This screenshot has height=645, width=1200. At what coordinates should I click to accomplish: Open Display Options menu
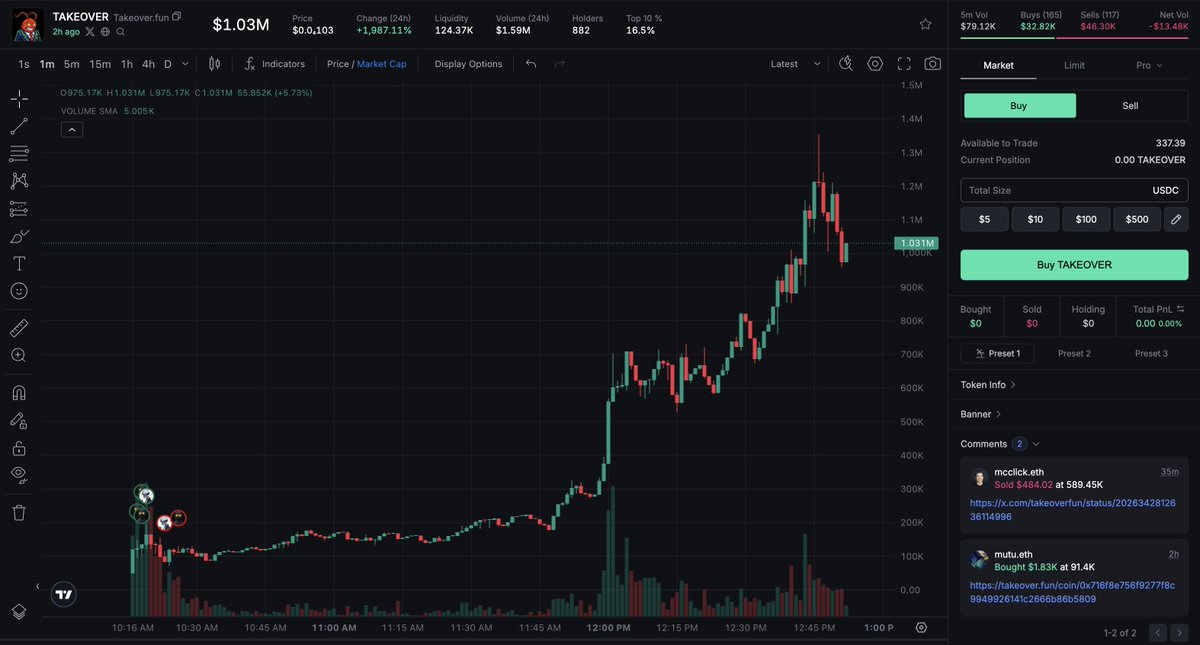(468, 64)
